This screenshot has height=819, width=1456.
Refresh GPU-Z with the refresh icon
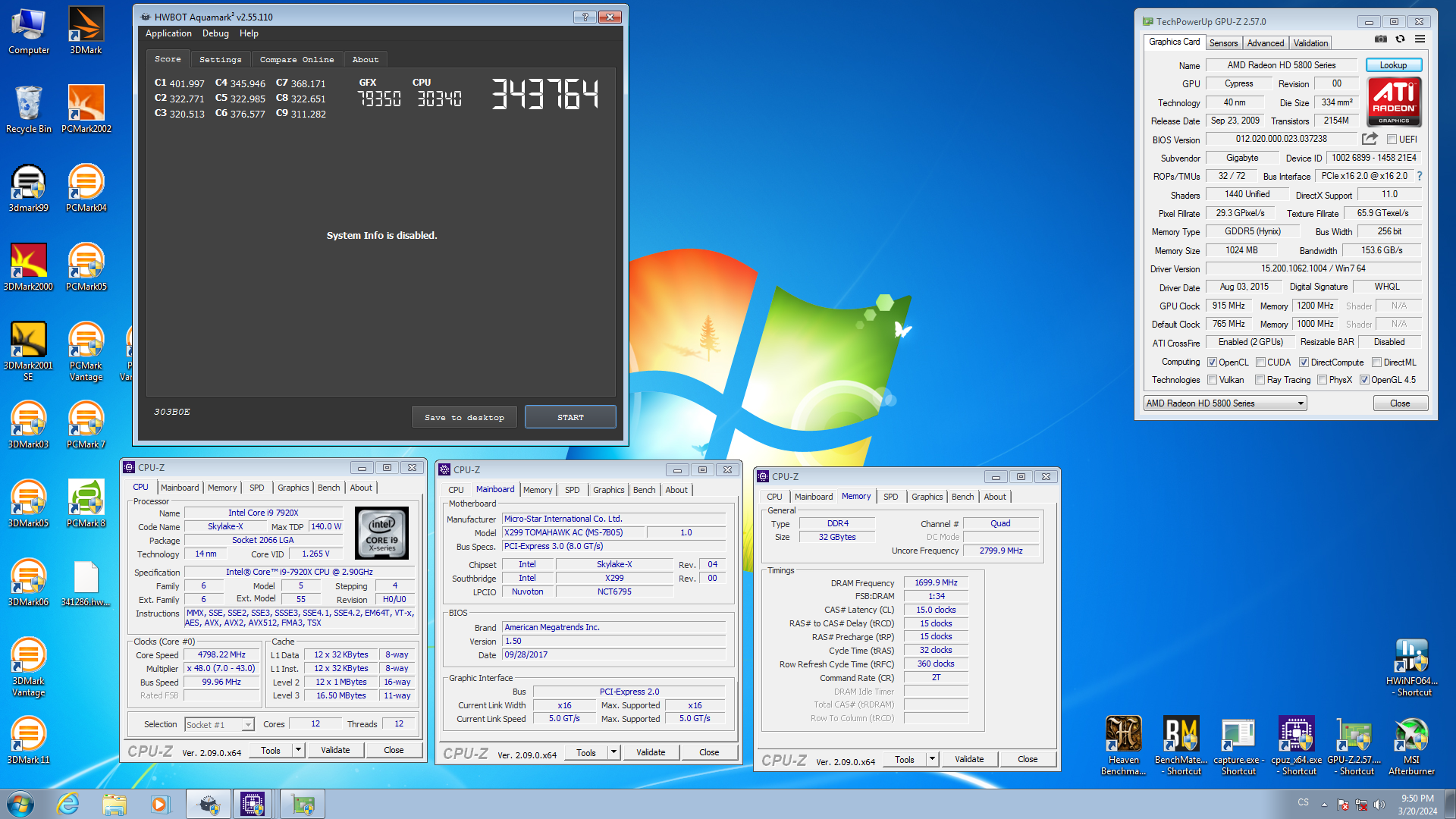tap(1401, 39)
